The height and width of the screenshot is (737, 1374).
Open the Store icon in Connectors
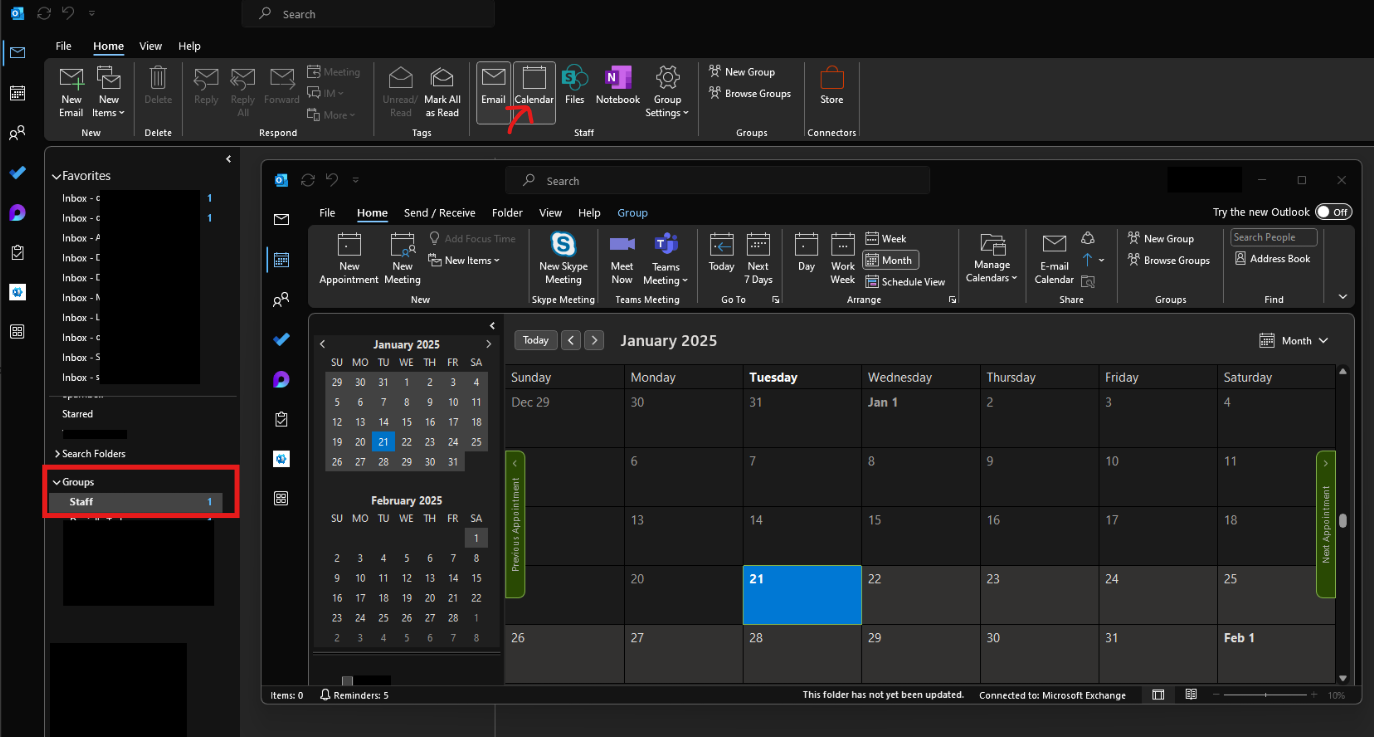pyautogui.click(x=831, y=78)
